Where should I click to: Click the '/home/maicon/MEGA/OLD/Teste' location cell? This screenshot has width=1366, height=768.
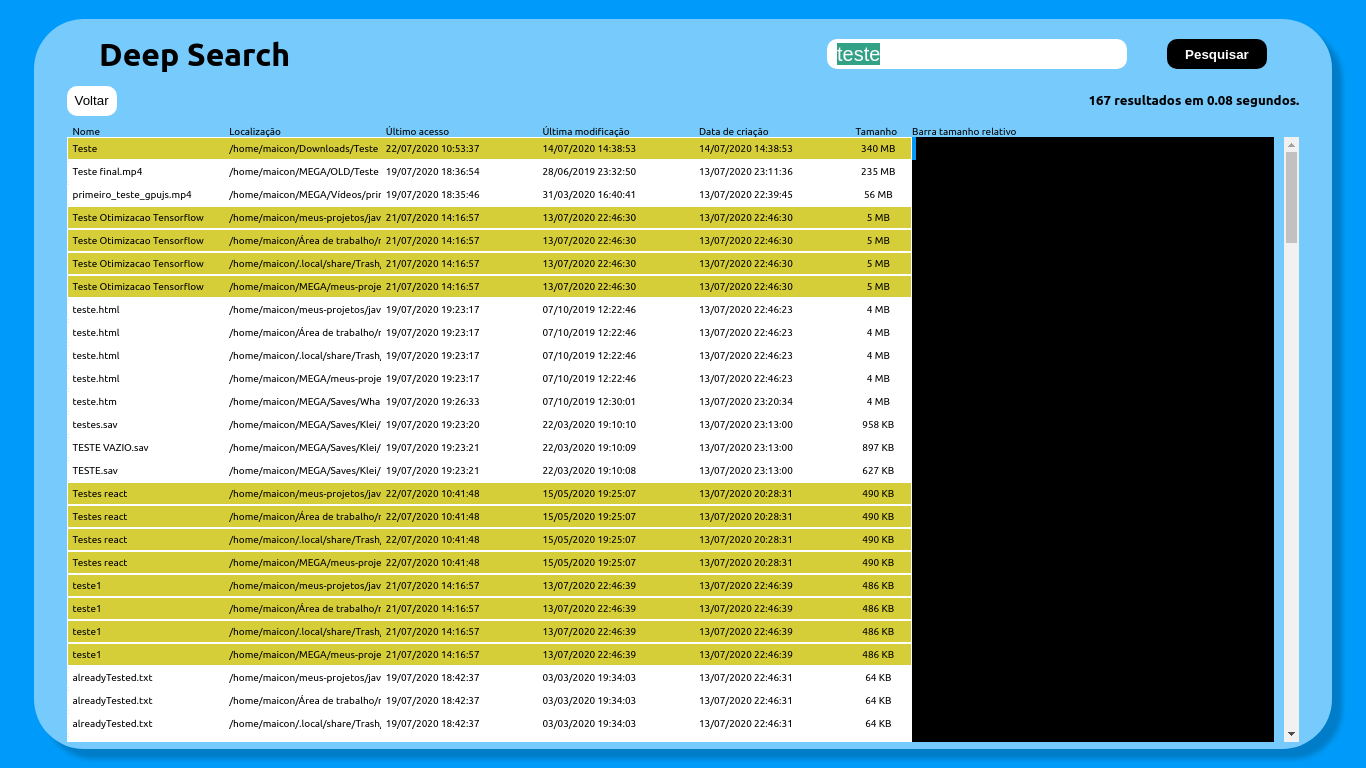click(x=304, y=172)
